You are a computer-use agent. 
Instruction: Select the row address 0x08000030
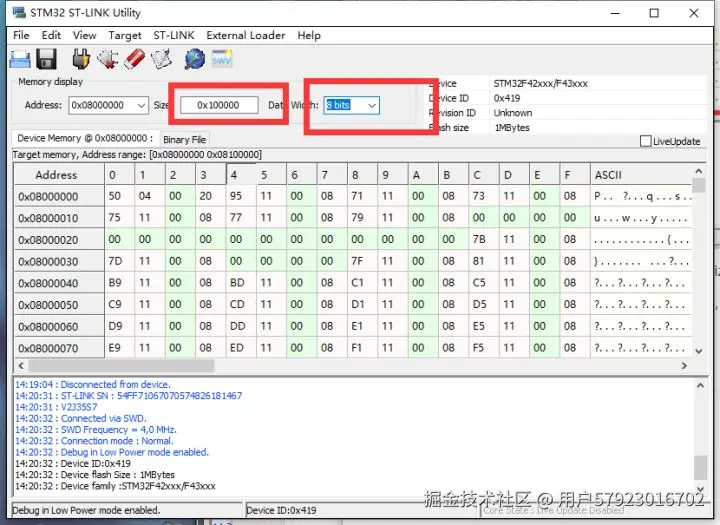[x=59, y=261]
